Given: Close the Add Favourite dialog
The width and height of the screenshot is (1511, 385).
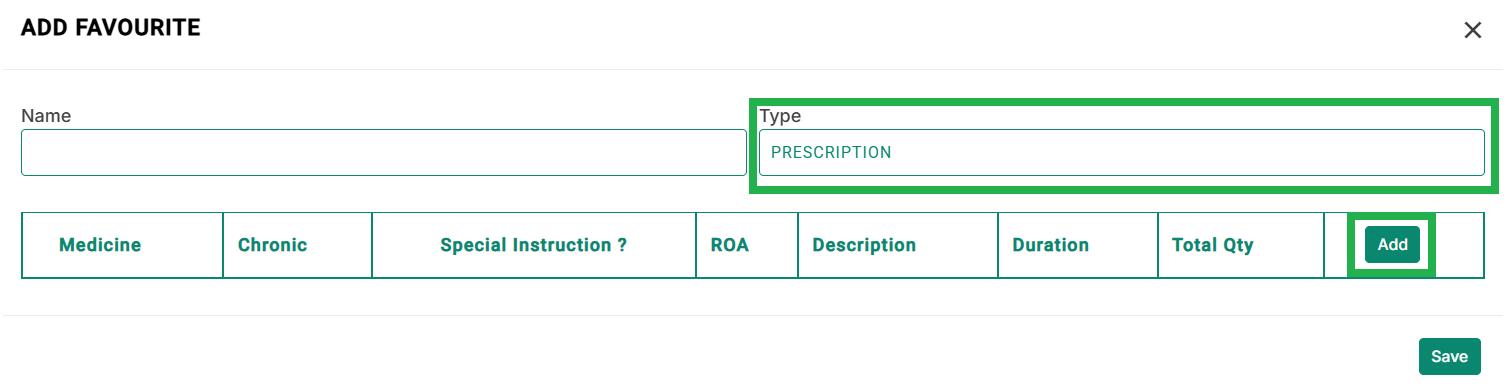Looking at the screenshot, I should point(1472,30).
